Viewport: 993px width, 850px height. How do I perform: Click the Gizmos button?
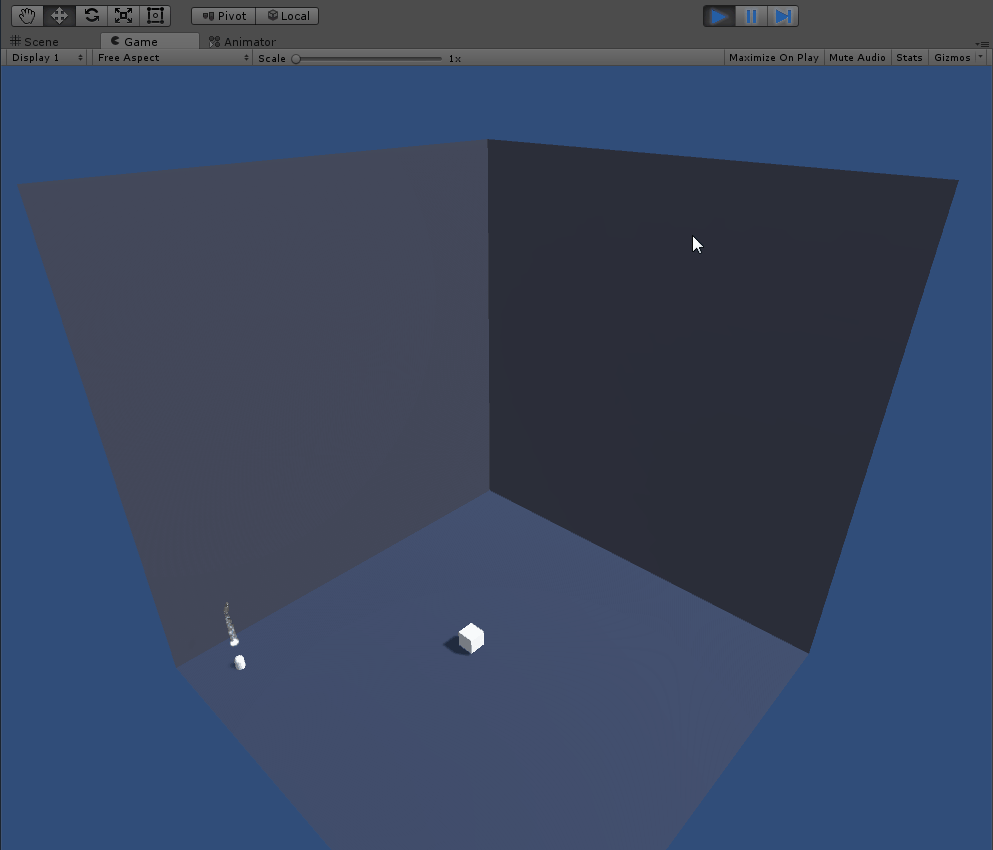(x=952, y=58)
